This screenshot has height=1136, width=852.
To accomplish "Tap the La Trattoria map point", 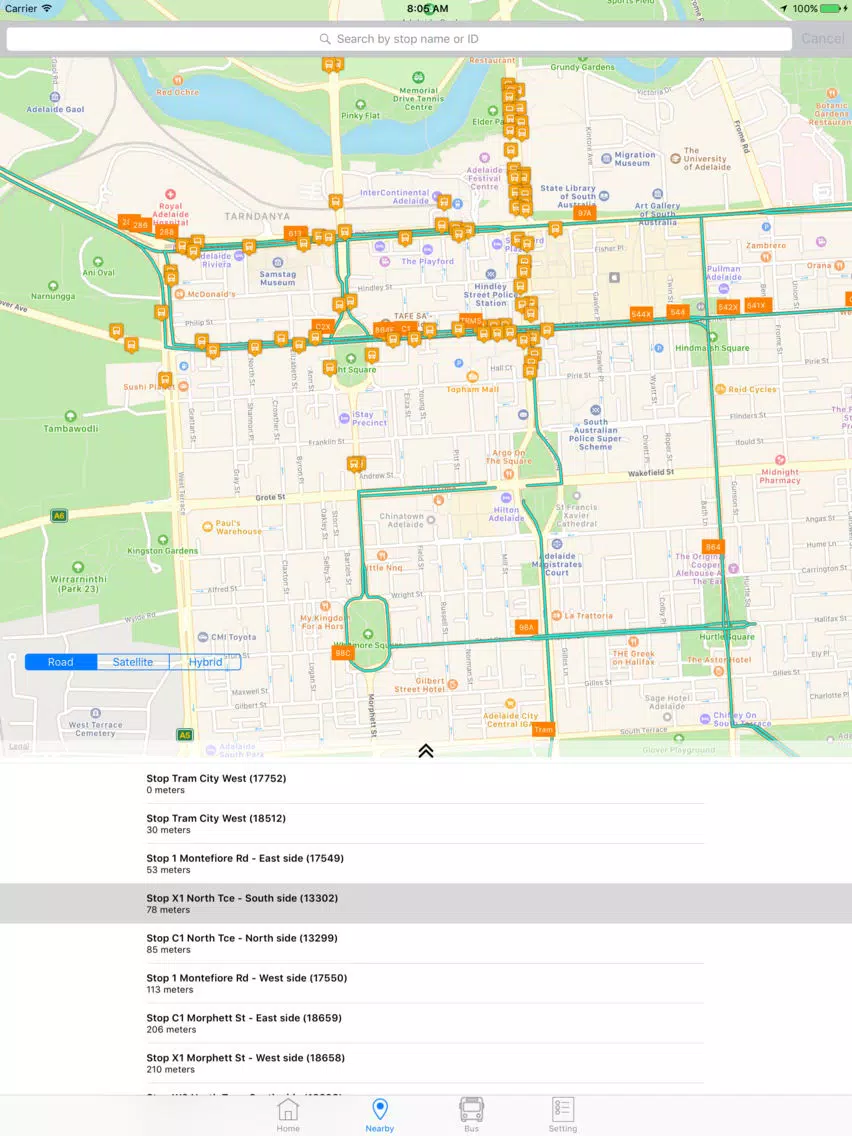I will coord(582,615).
